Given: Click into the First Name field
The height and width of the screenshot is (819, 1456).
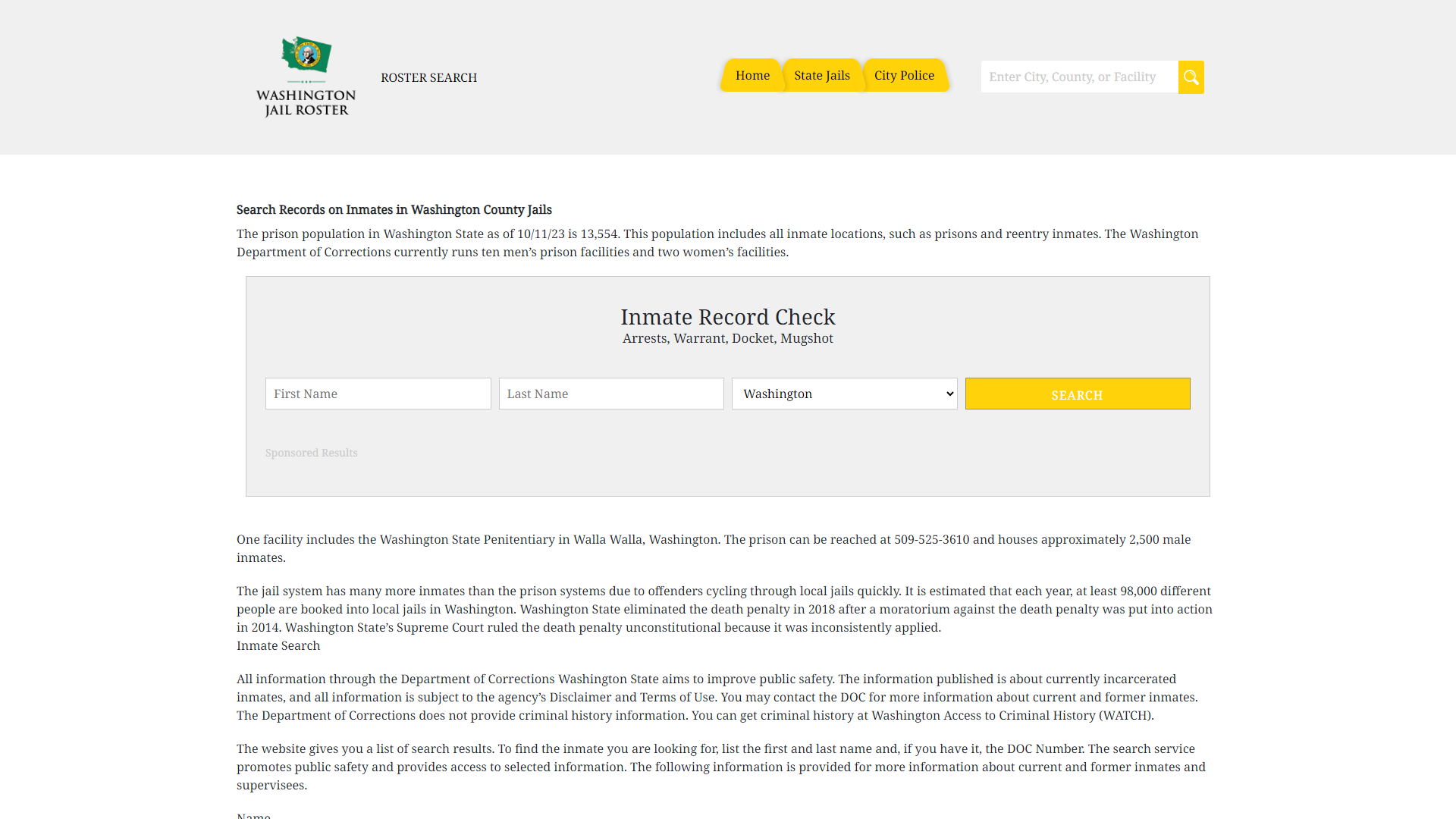Looking at the screenshot, I should point(378,394).
